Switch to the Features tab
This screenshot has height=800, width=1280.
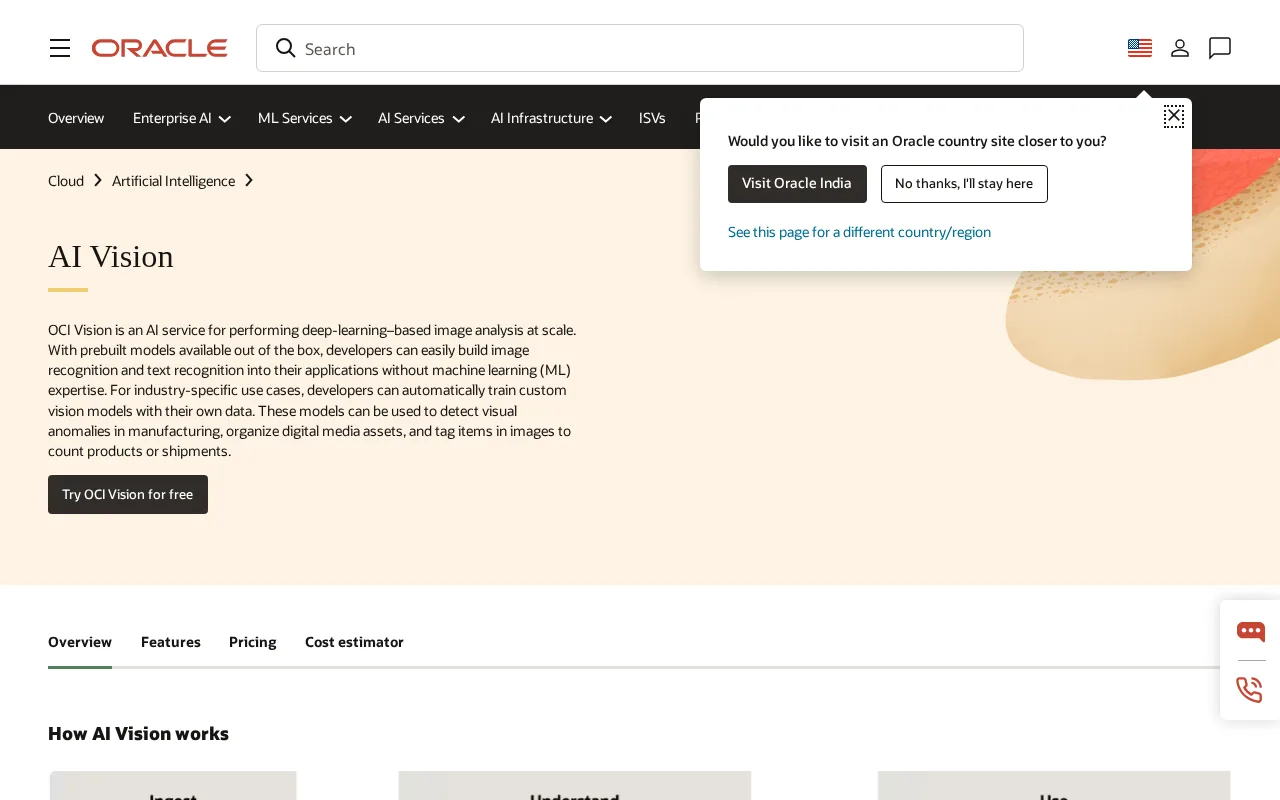(x=171, y=642)
